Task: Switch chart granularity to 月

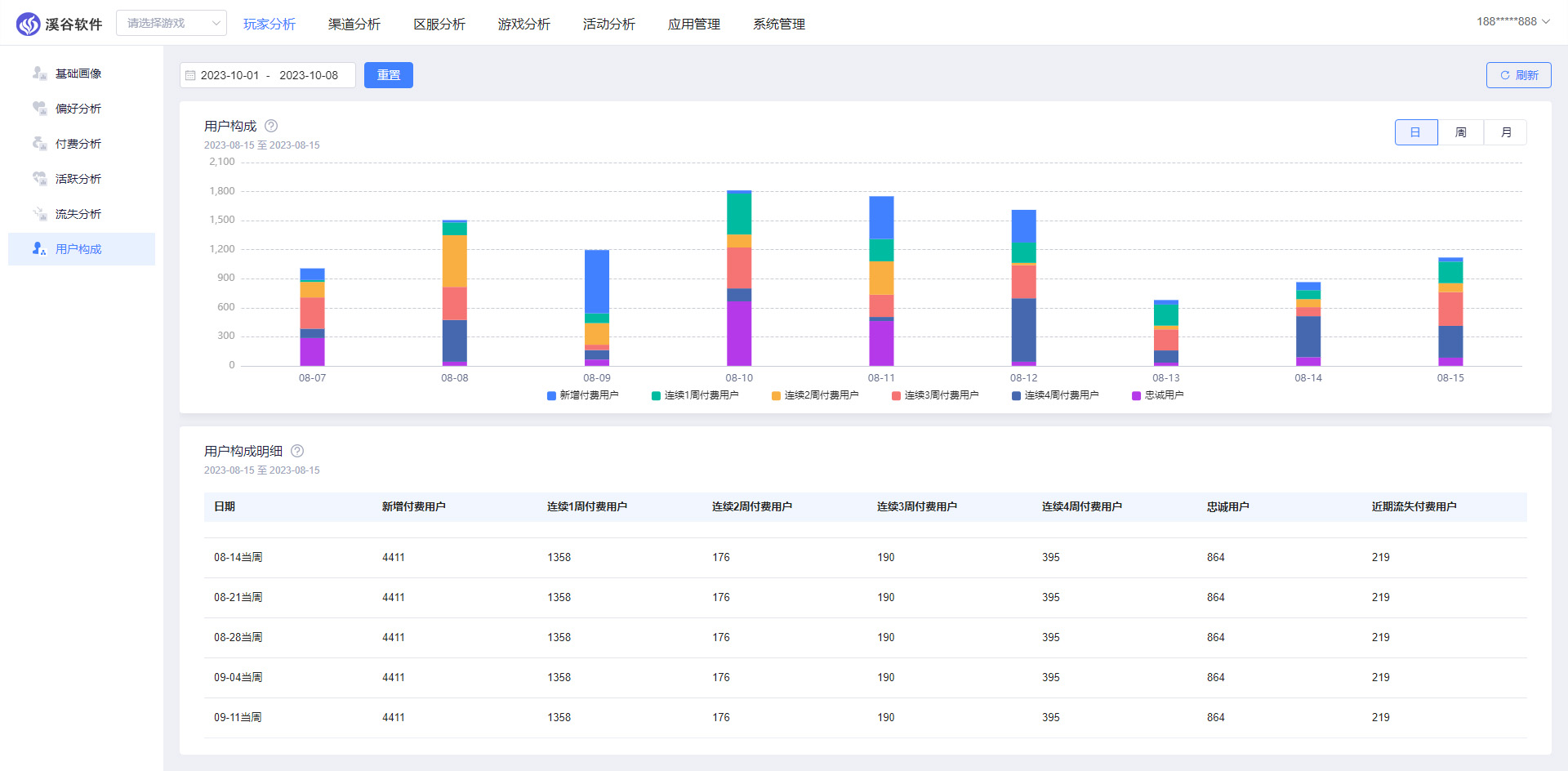Action: 1505,132
